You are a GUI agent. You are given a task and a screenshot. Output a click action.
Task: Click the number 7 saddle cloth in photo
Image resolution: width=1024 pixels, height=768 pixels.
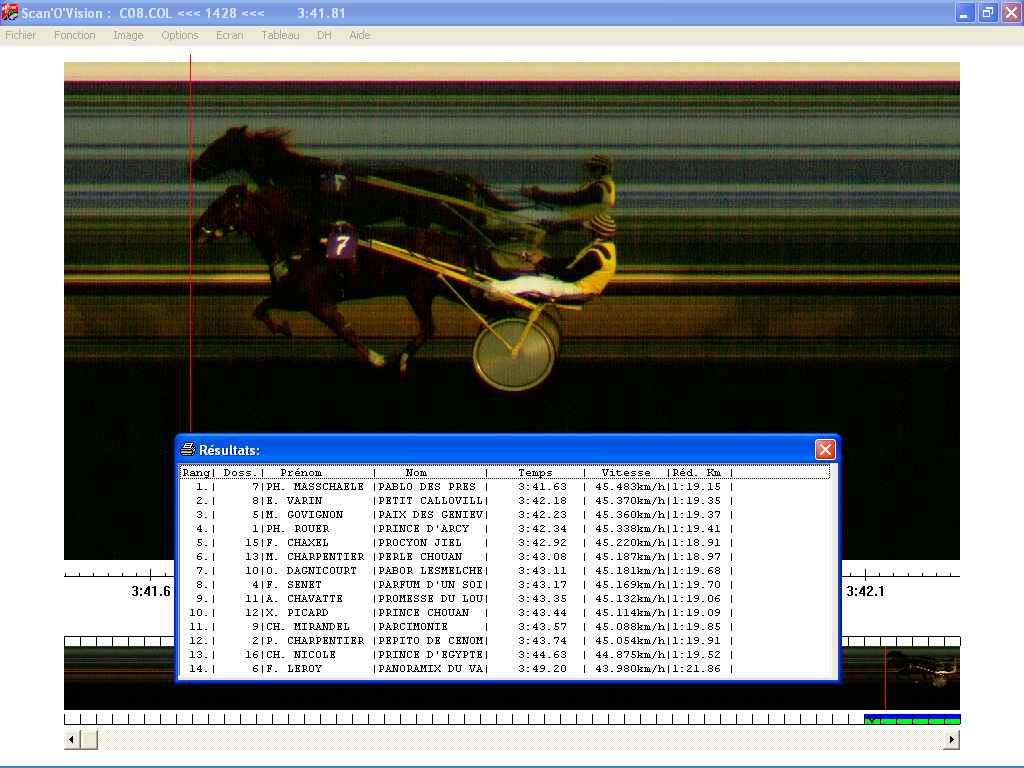(340, 244)
